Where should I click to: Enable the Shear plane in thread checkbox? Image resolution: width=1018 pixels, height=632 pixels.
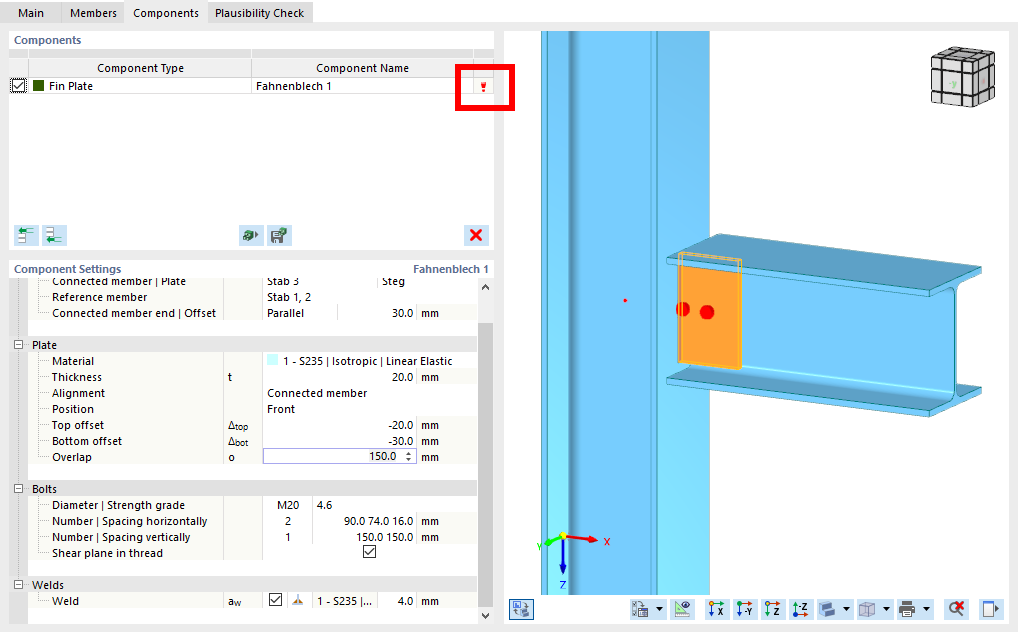click(x=369, y=553)
